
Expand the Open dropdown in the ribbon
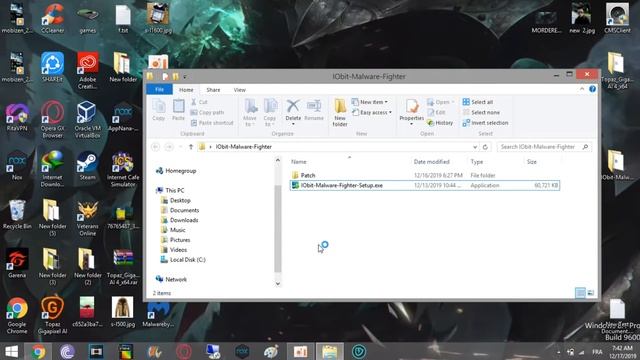click(x=440, y=102)
